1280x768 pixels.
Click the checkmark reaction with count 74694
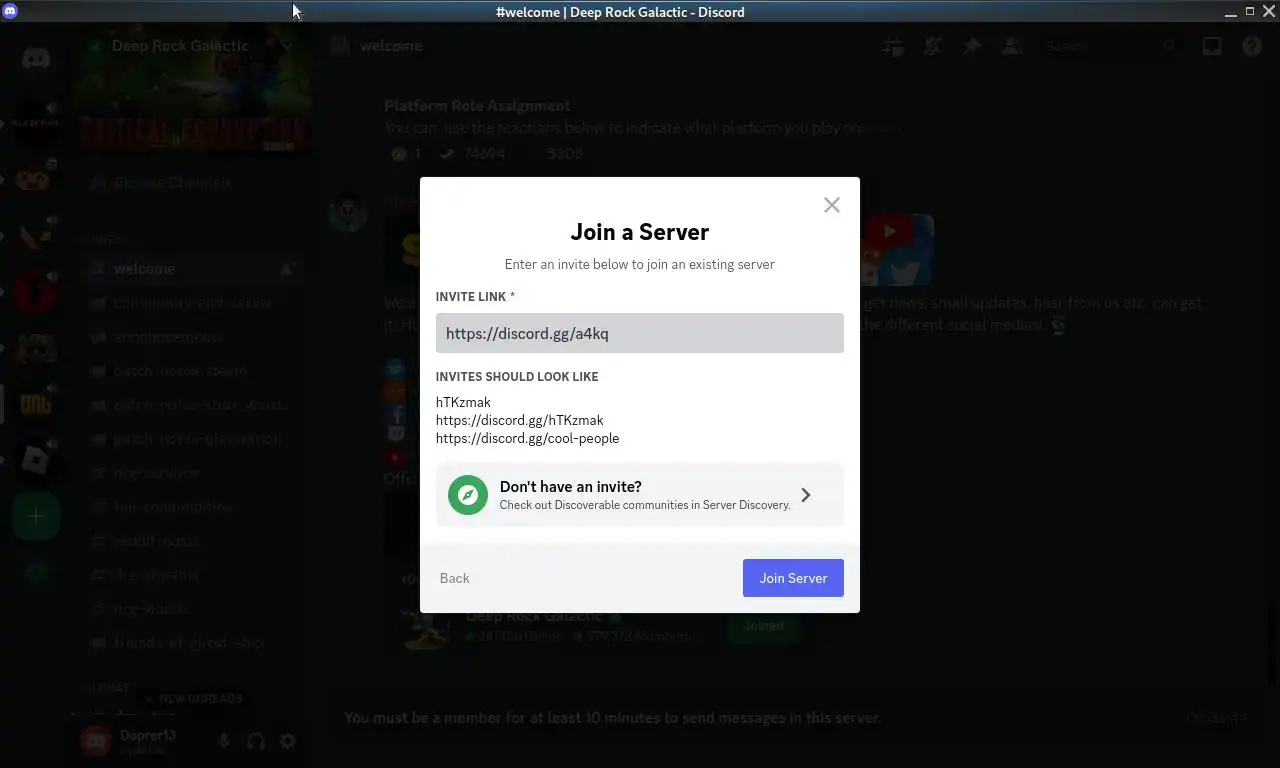(x=472, y=154)
